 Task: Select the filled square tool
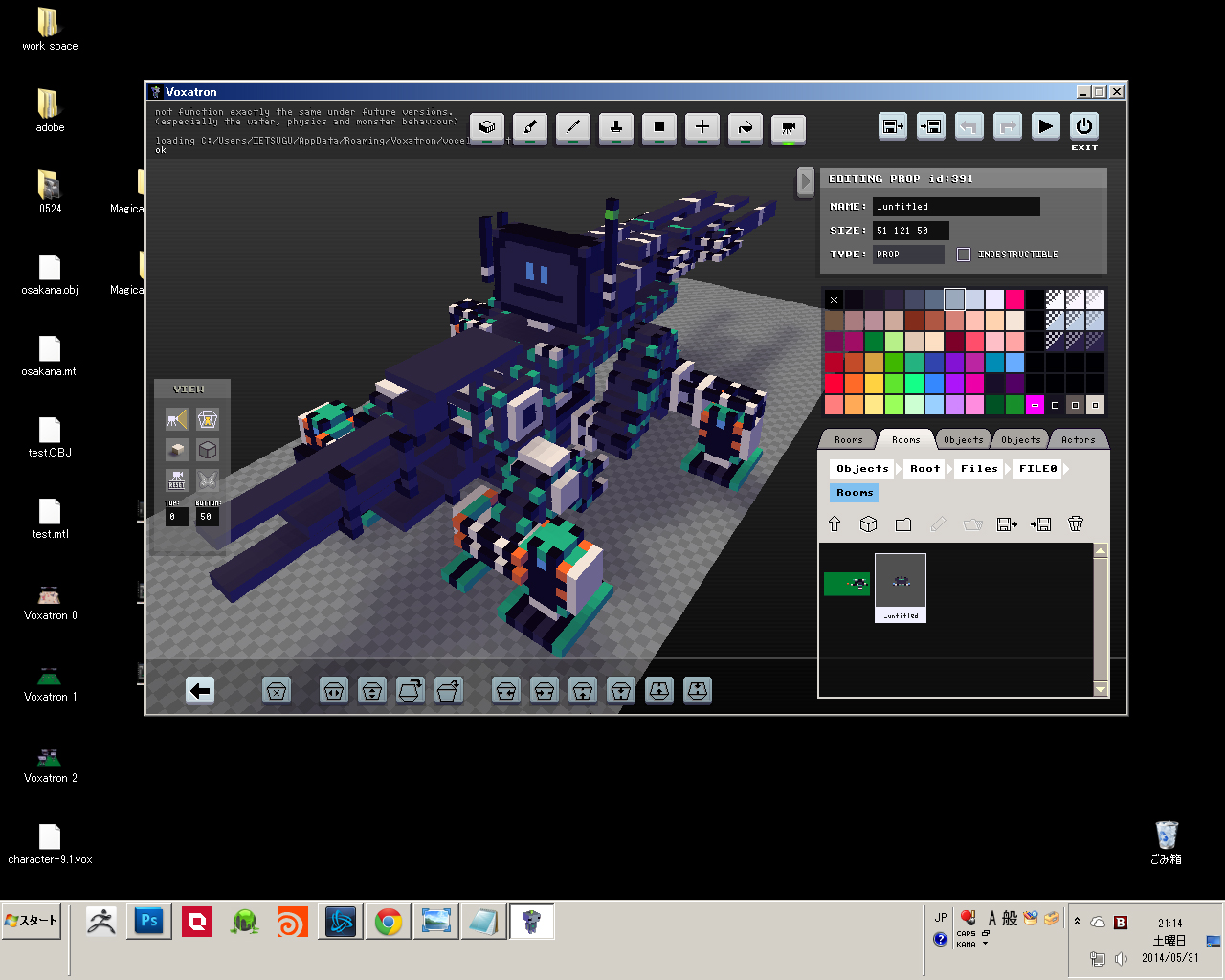(x=659, y=127)
